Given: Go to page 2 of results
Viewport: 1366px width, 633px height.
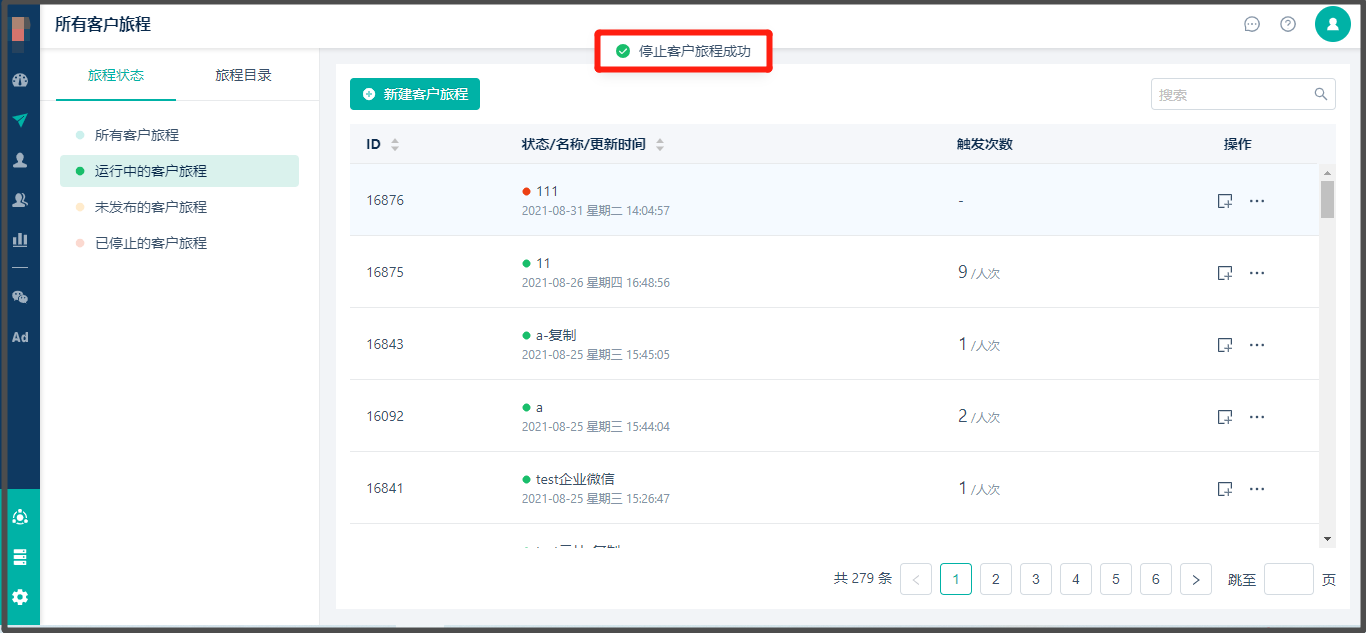Looking at the screenshot, I should click(x=996, y=579).
